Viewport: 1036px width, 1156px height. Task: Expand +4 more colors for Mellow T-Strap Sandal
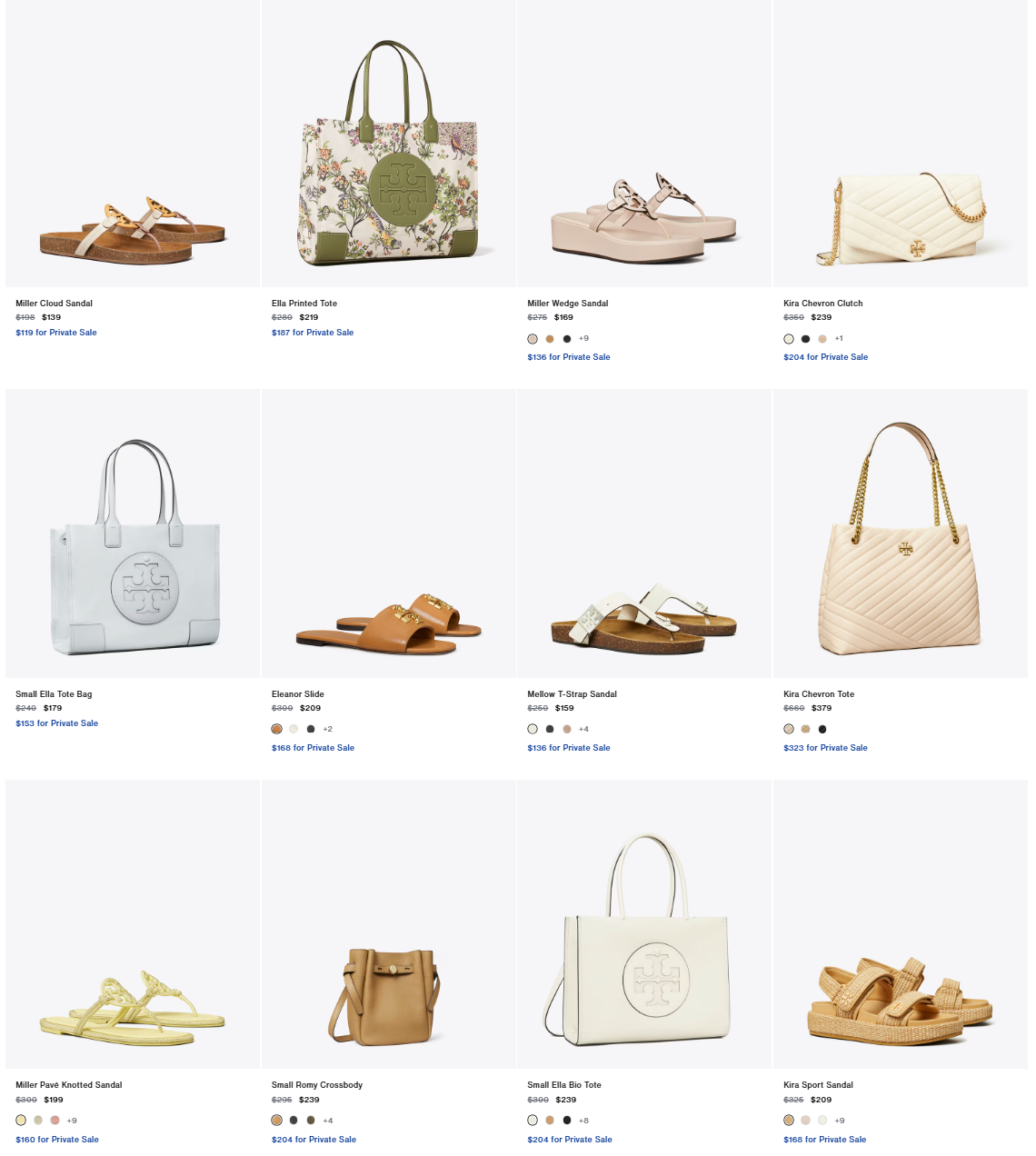pyautogui.click(x=583, y=729)
